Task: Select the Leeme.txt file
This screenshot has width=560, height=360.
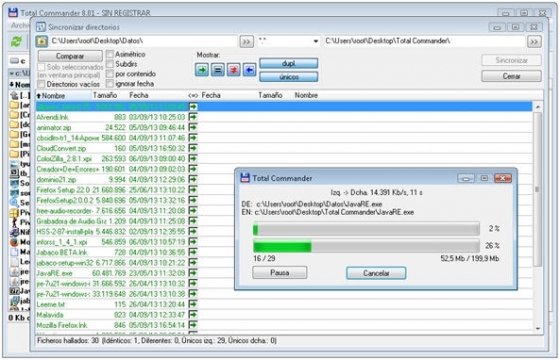Action: click(x=51, y=305)
